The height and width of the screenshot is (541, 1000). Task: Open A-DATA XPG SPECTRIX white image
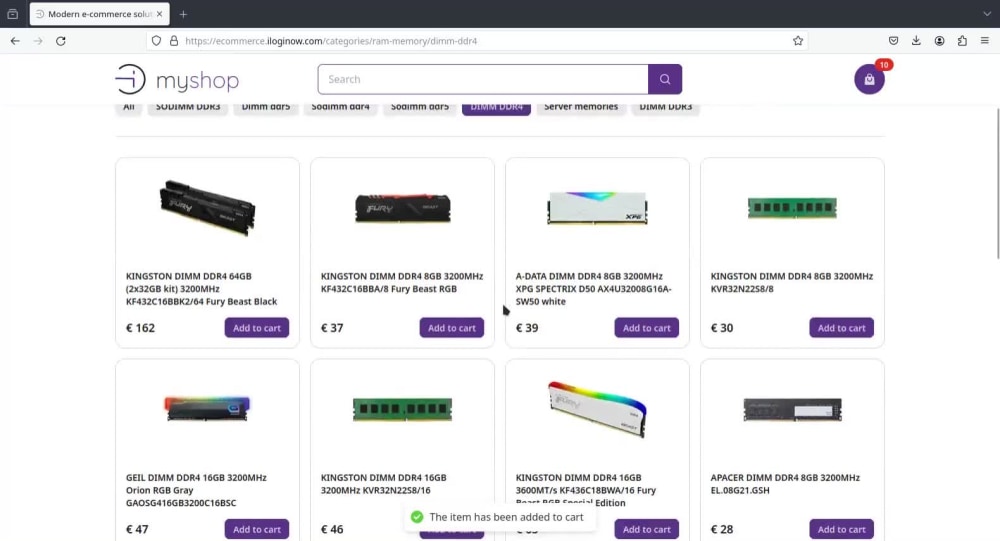click(x=598, y=208)
